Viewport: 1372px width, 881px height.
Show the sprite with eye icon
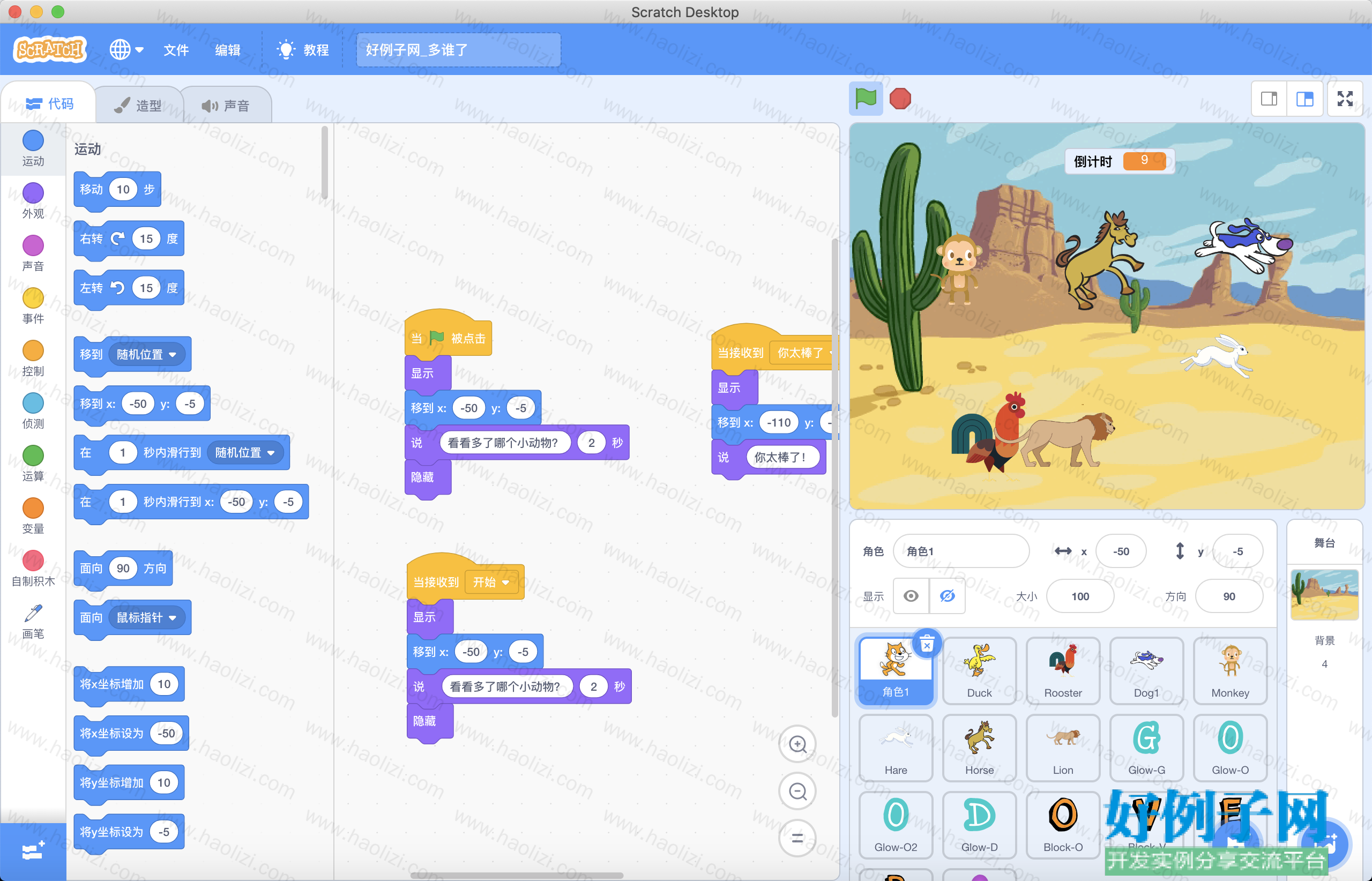click(912, 596)
